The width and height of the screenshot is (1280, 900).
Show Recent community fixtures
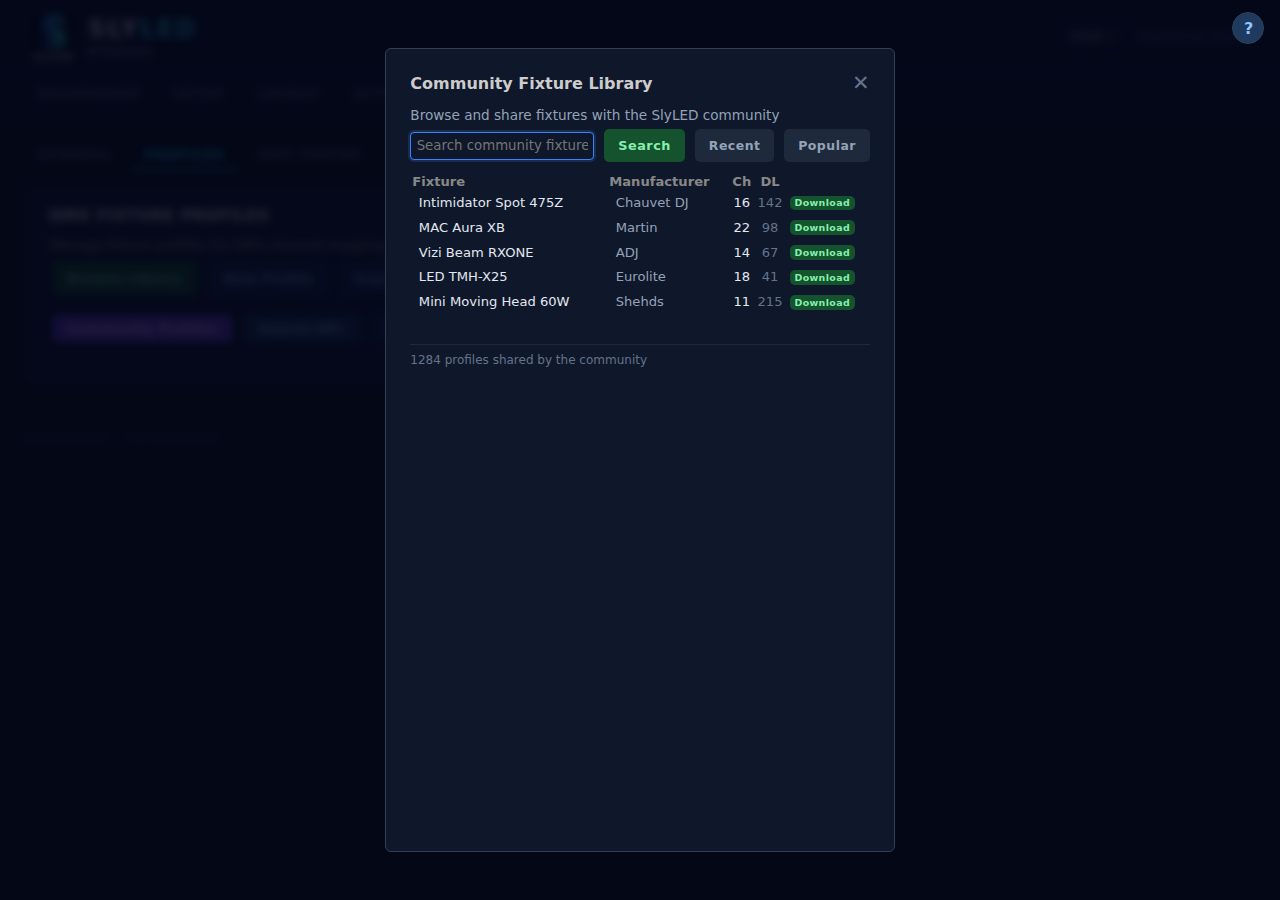coord(734,146)
